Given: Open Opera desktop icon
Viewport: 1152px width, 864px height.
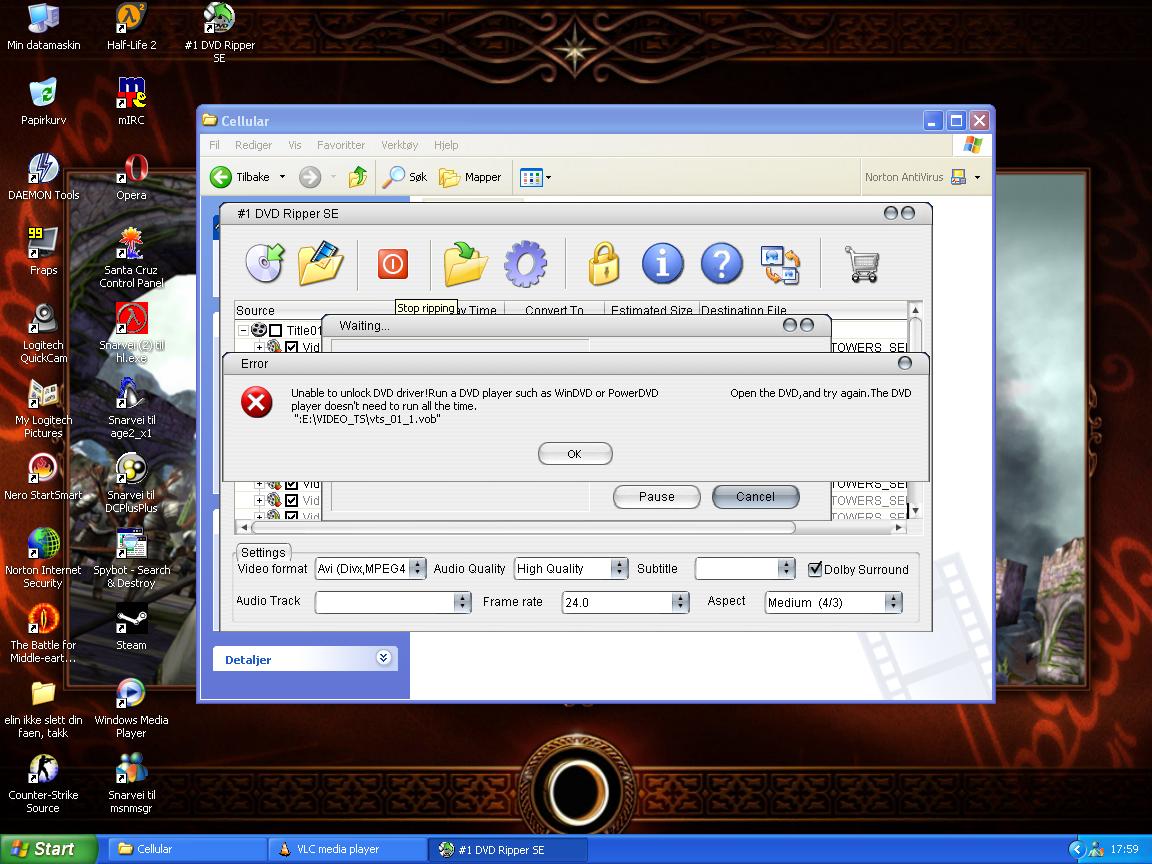Looking at the screenshot, I should coord(132,176).
